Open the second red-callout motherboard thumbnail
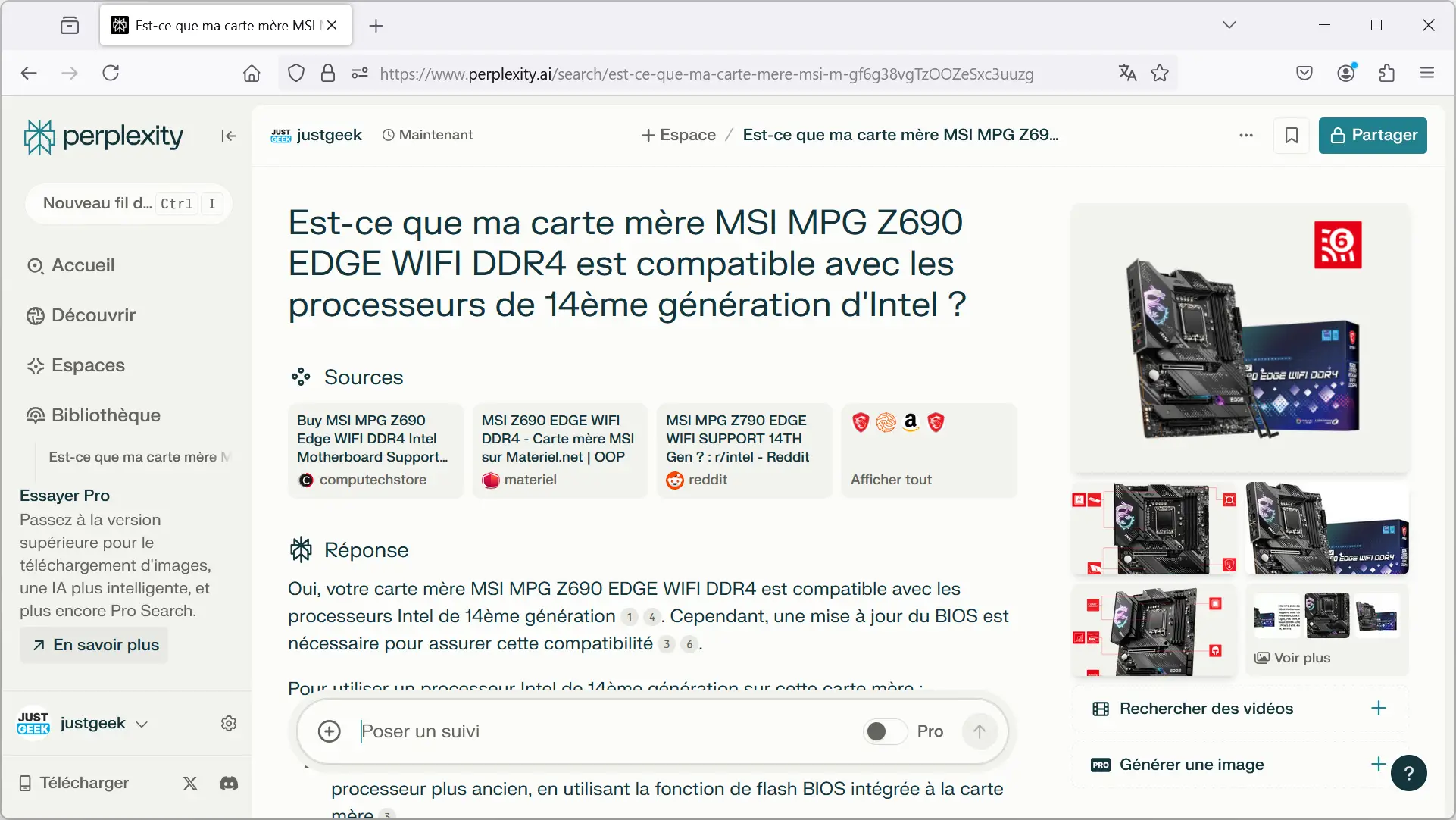 [x=1154, y=629]
